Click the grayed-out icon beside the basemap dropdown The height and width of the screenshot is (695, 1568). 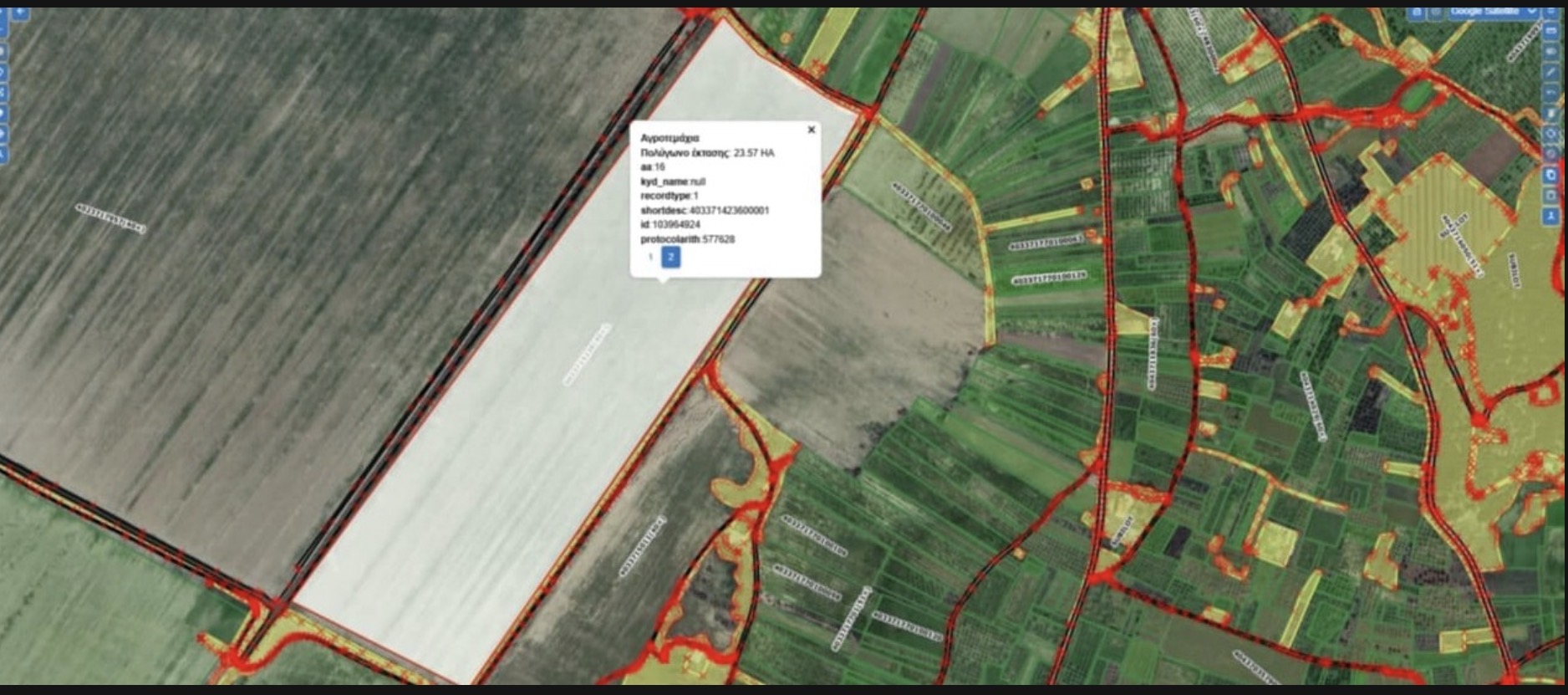pos(1436,12)
